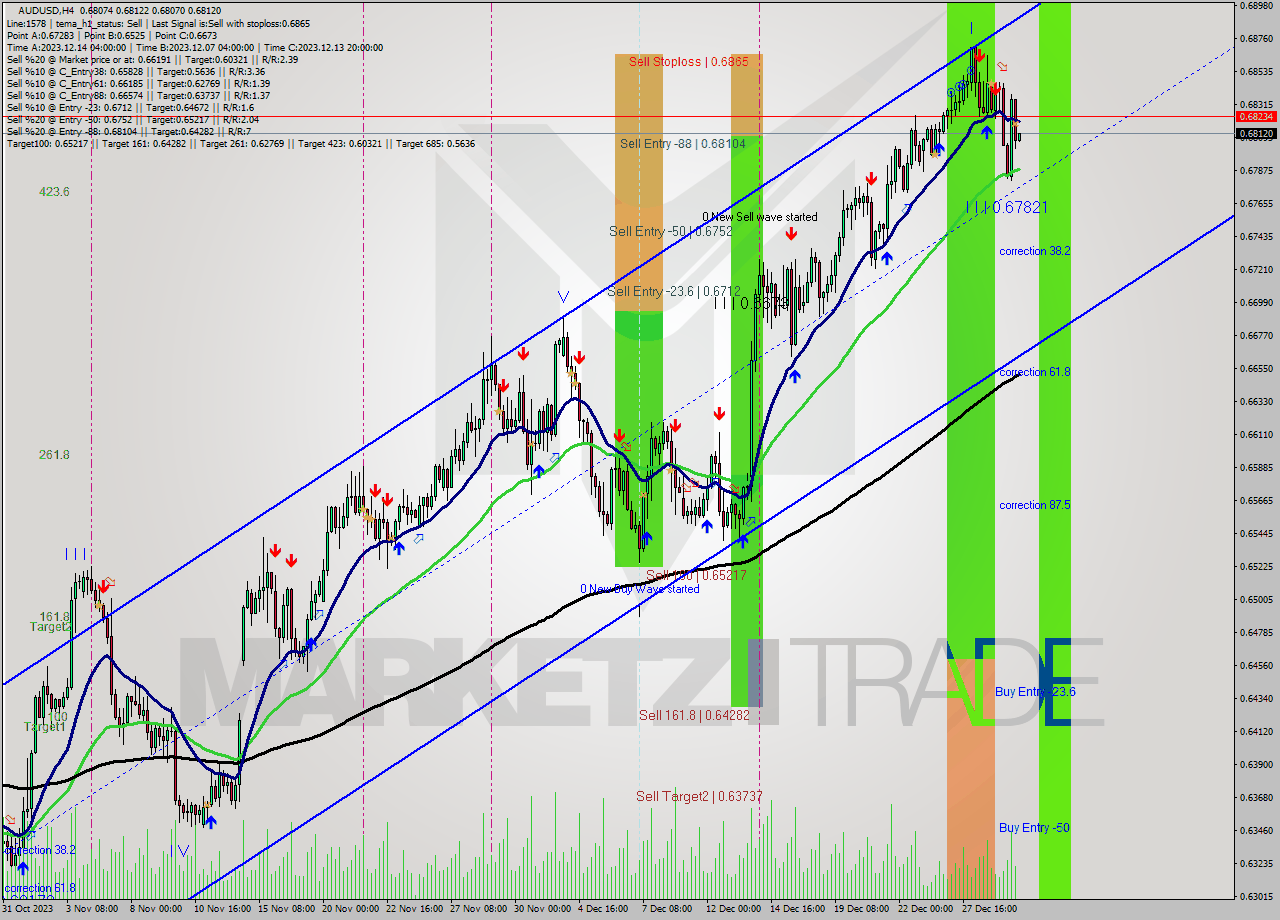The height and width of the screenshot is (920, 1280).
Task: Click the '3 Nov 08:00' time label
Action: pos(93,909)
